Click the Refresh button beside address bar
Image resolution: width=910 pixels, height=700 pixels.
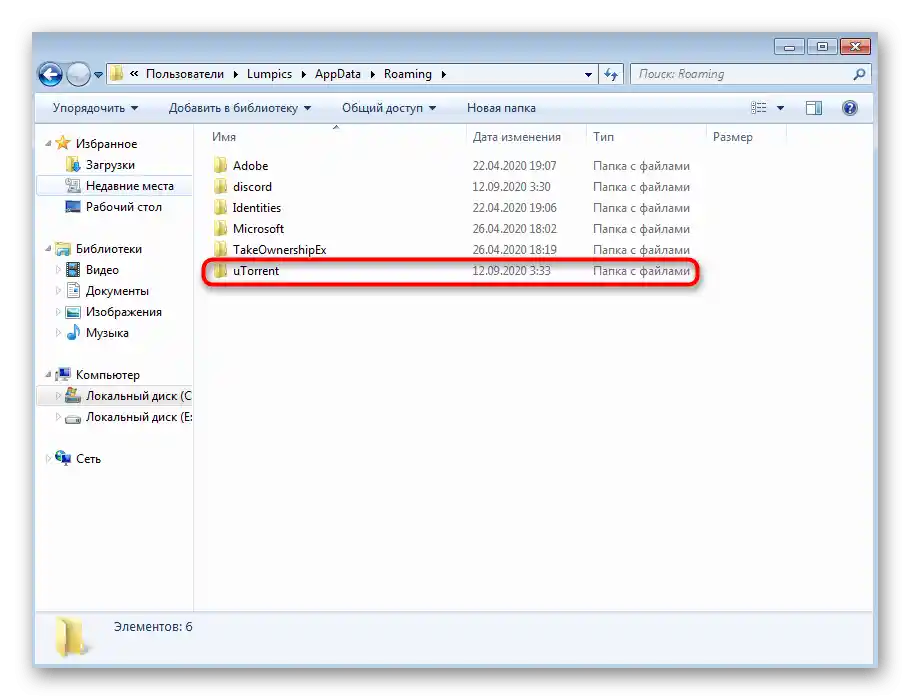(x=611, y=74)
